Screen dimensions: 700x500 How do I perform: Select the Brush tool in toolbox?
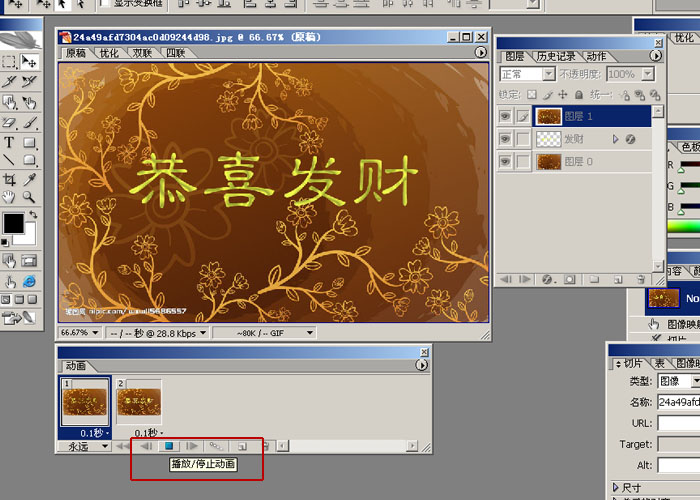pyautogui.click(x=29, y=122)
